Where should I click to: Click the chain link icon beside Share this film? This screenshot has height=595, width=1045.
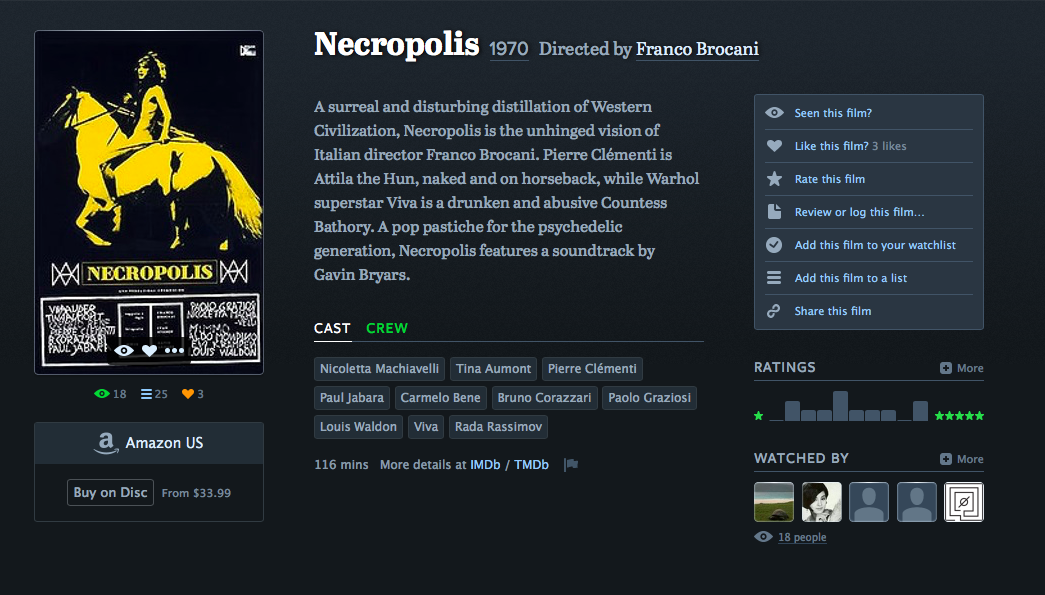click(x=774, y=310)
